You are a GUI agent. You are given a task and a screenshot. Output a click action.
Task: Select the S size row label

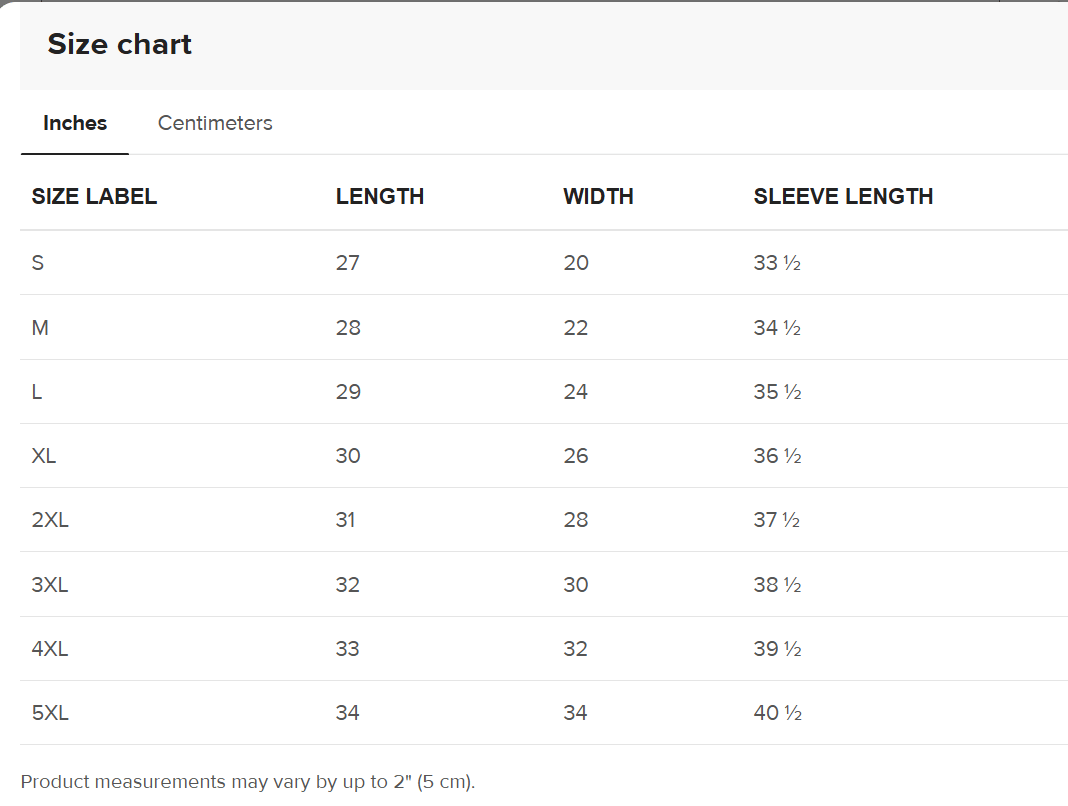(x=38, y=263)
